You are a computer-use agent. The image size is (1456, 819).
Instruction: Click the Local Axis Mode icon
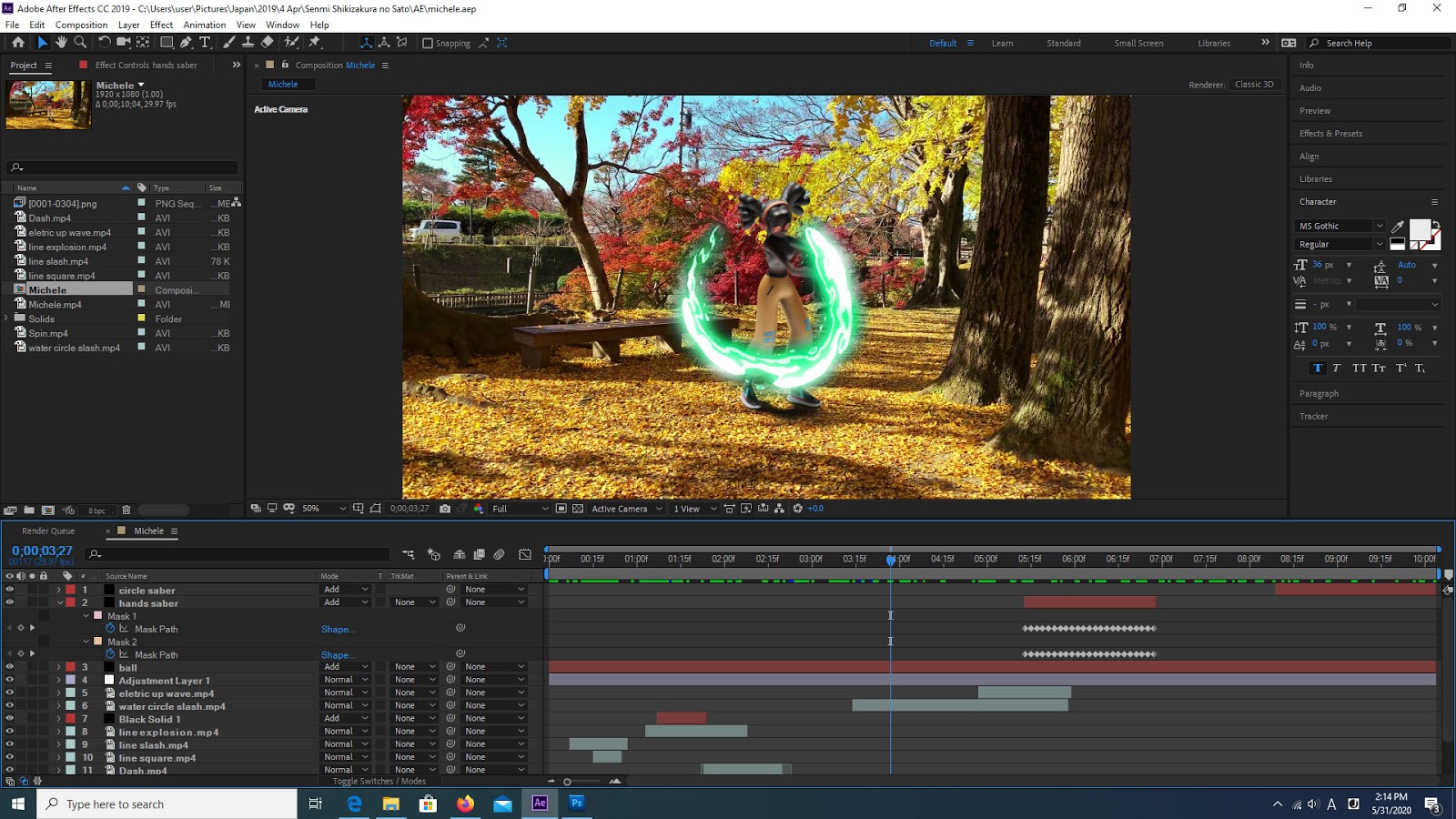pyautogui.click(x=366, y=43)
